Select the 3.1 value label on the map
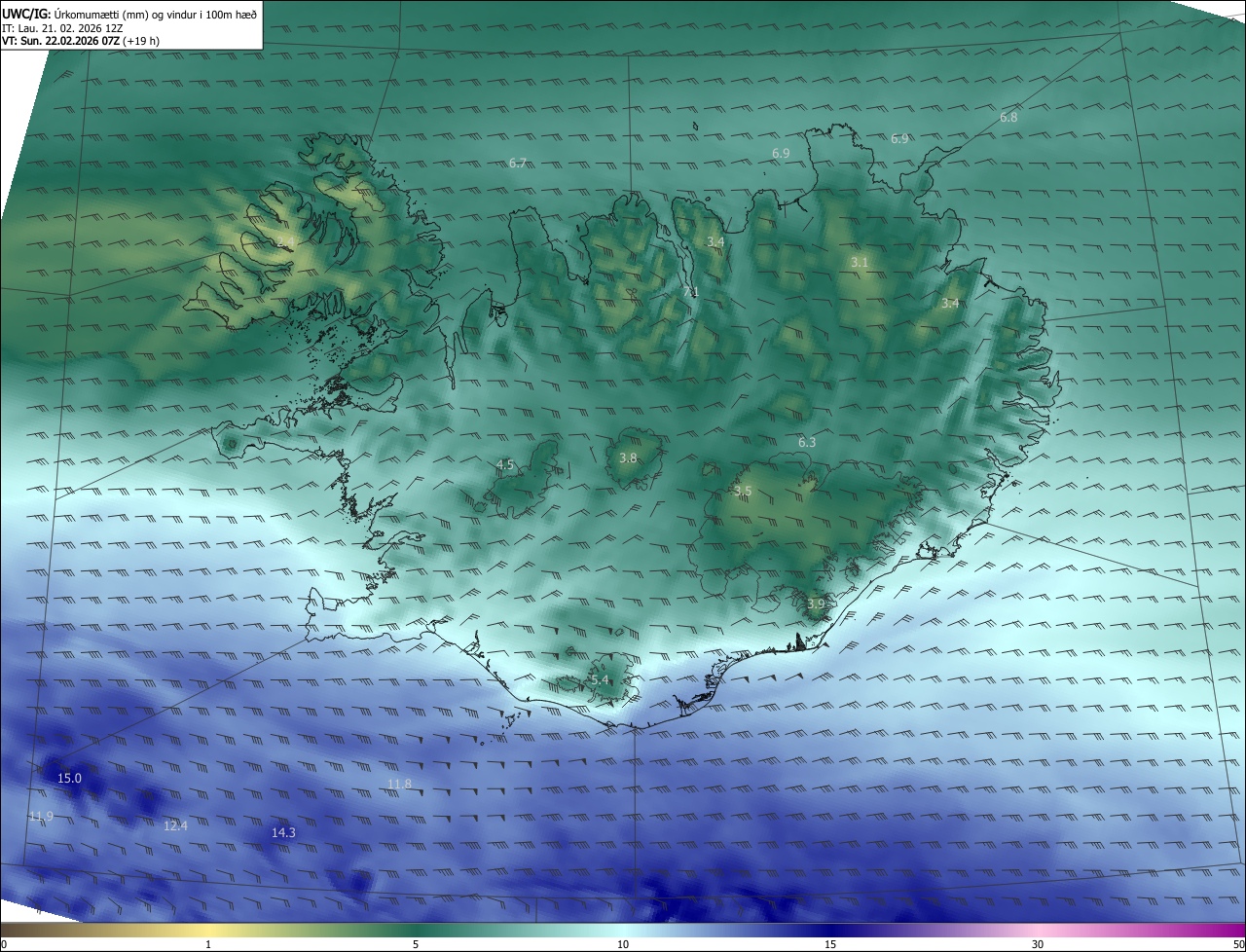1246x952 pixels. click(x=859, y=263)
